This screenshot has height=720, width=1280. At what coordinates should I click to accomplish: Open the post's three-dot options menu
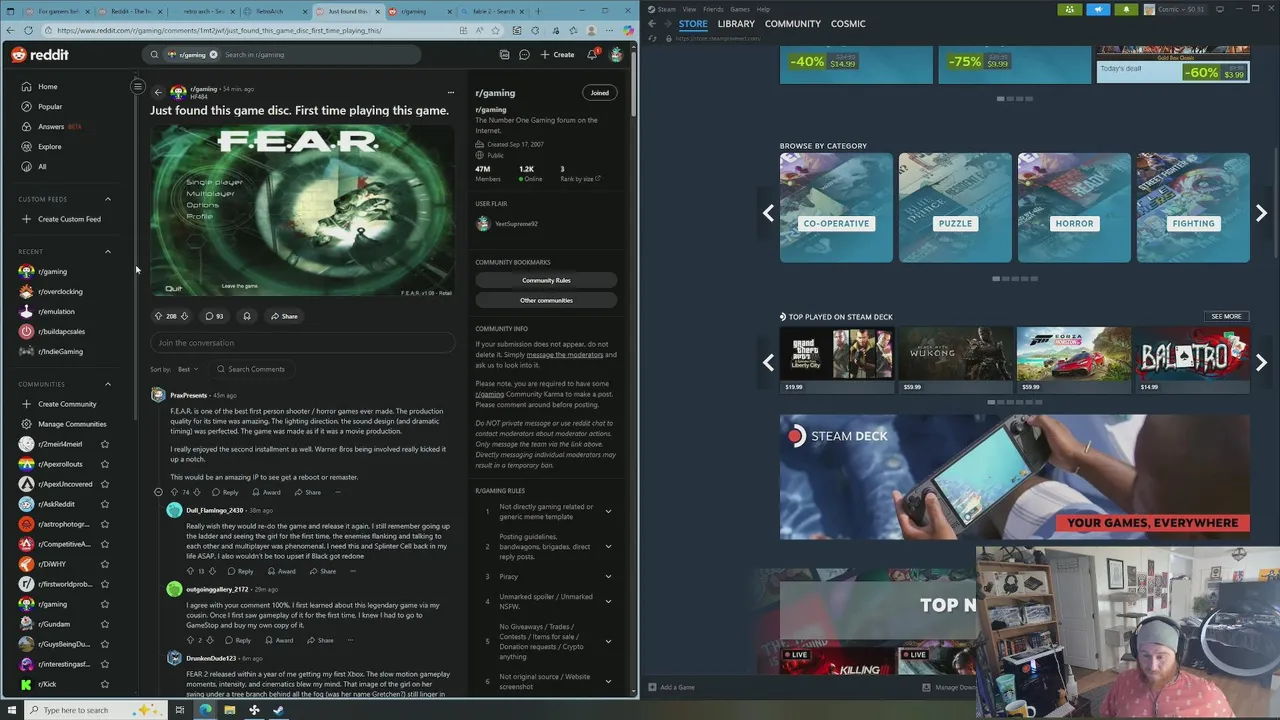[x=450, y=92]
